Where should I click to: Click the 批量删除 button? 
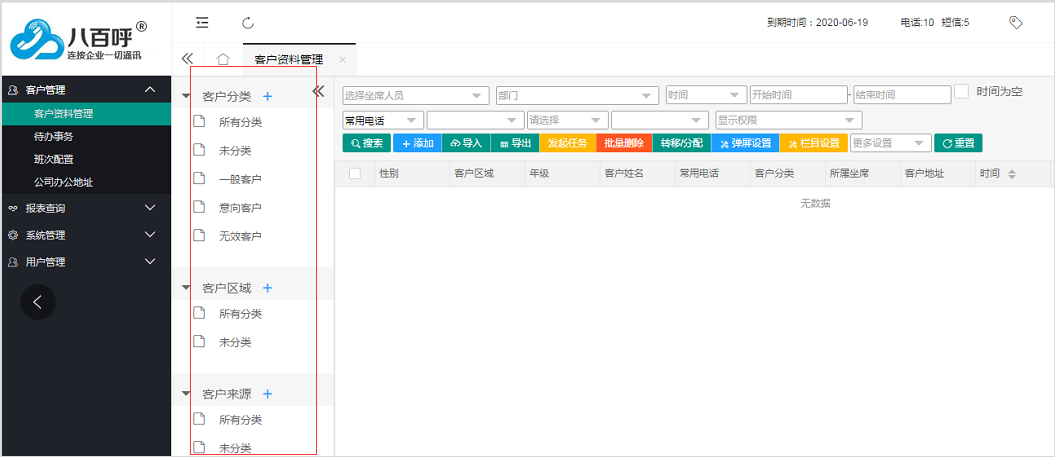(624, 143)
